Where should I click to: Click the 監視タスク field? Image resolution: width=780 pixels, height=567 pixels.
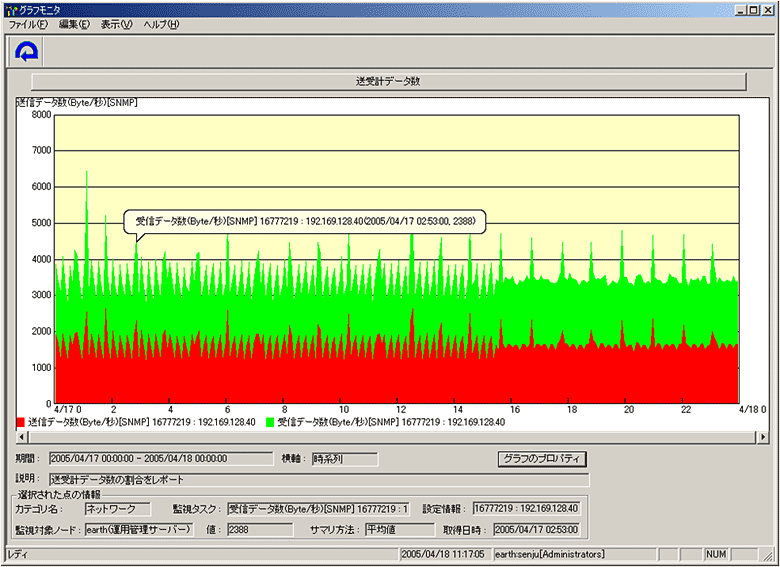tap(318, 509)
